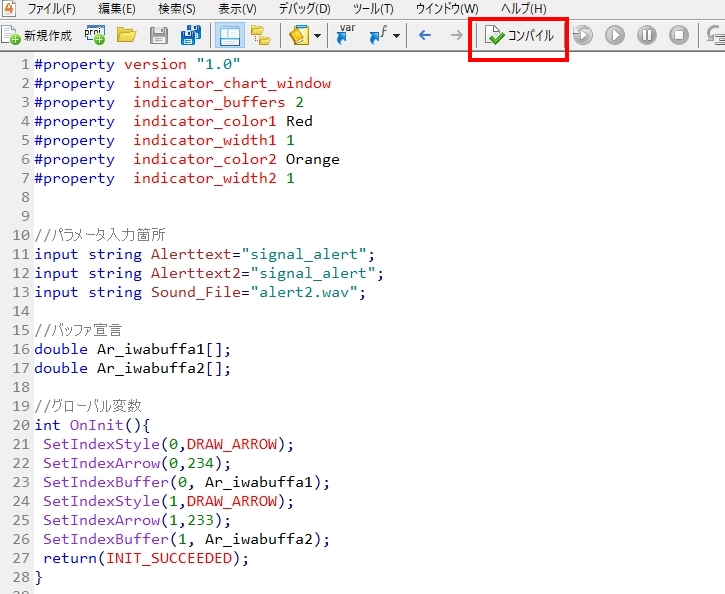Click SetIndexStyle(1,DRAW_ARROW) on line 24

pos(165,501)
